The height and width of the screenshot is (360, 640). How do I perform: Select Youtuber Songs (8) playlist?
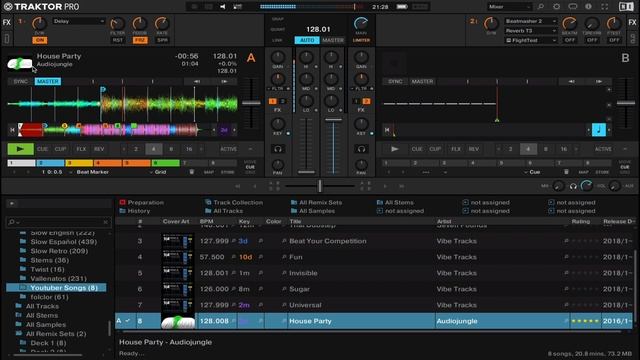57,288
